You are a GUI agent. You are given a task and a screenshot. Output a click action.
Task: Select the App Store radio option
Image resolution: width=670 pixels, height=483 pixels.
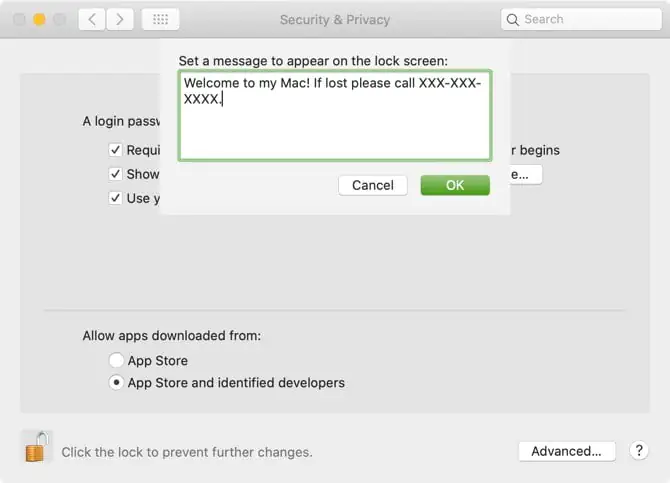tap(117, 360)
